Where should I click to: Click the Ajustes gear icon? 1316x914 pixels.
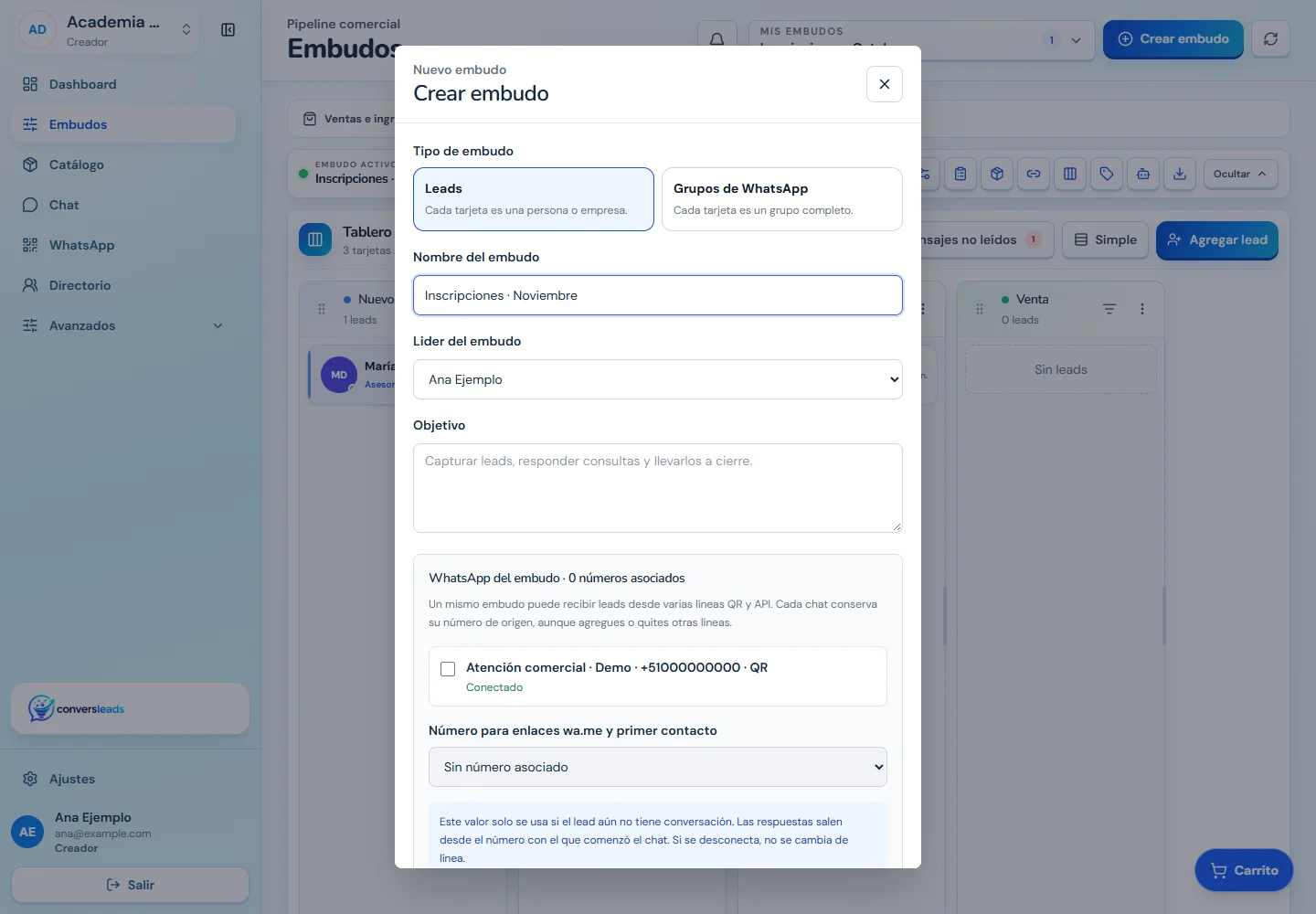pyautogui.click(x=30, y=779)
